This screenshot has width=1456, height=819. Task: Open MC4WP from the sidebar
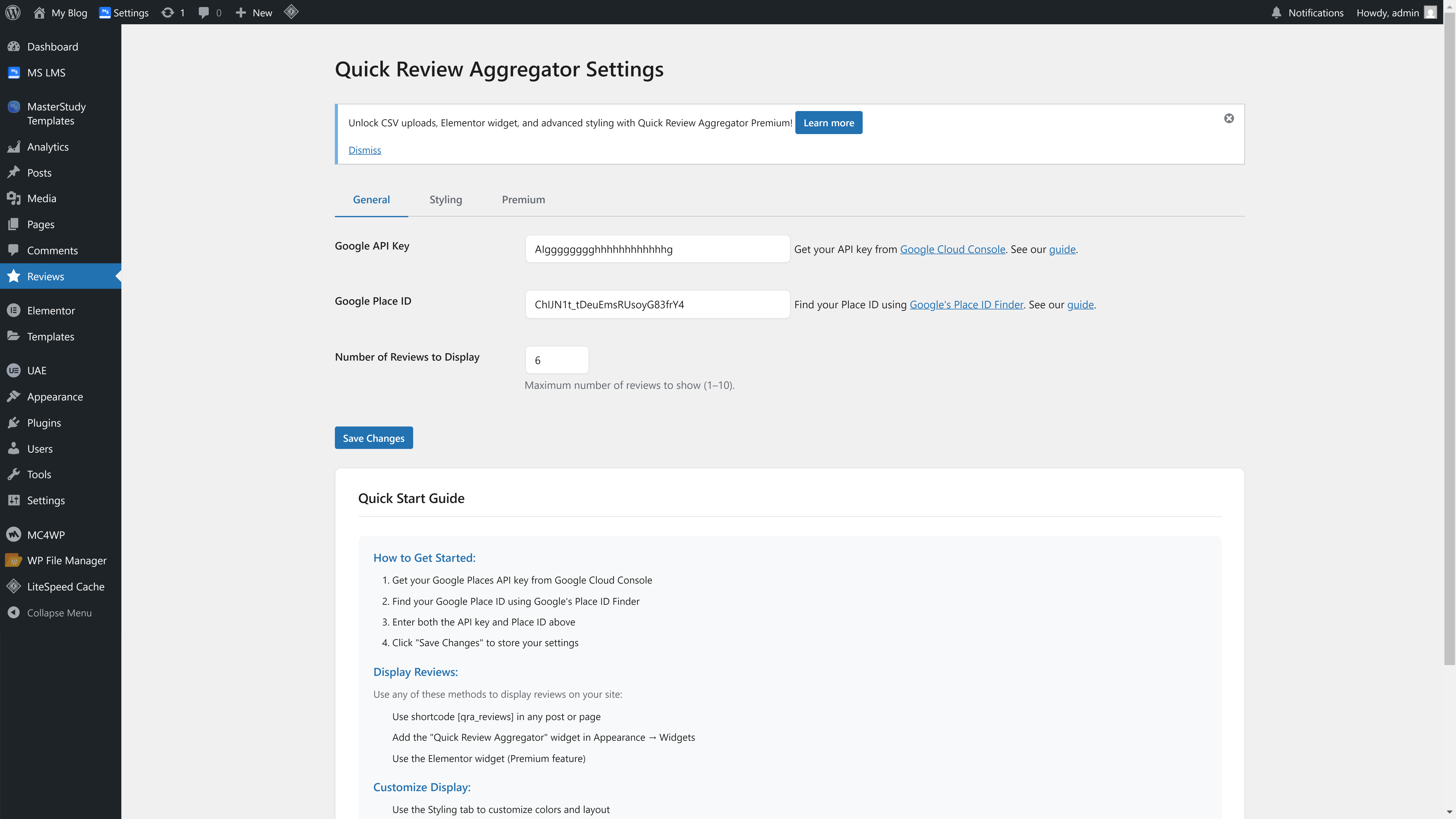pos(46,535)
